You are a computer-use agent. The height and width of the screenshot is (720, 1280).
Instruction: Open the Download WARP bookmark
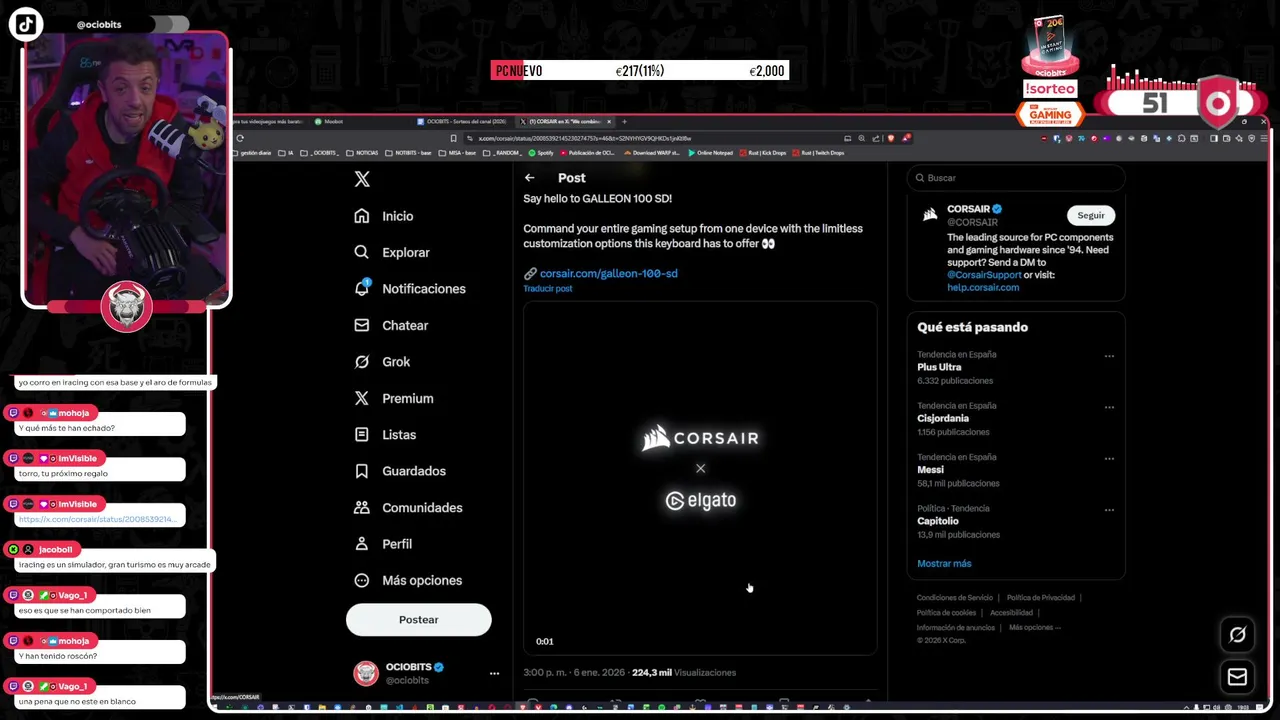pos(653,153)
